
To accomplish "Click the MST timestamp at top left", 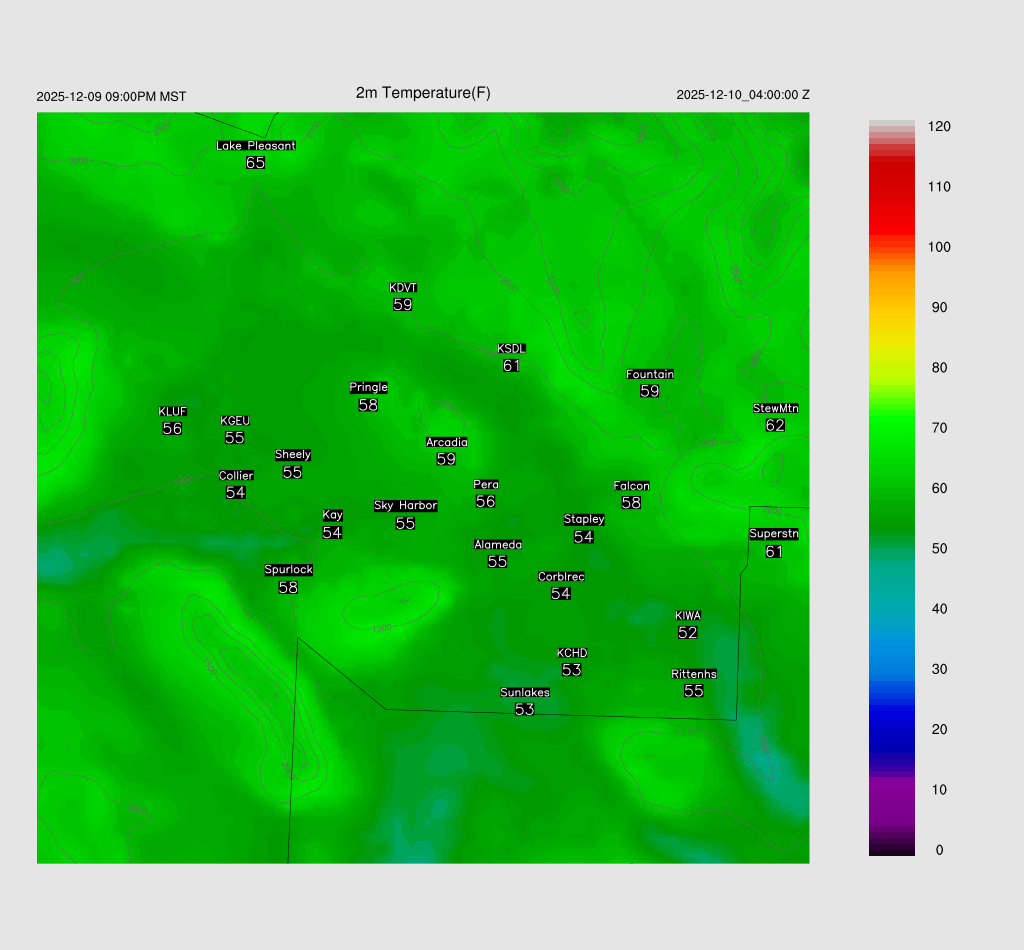I will [111, 97].
